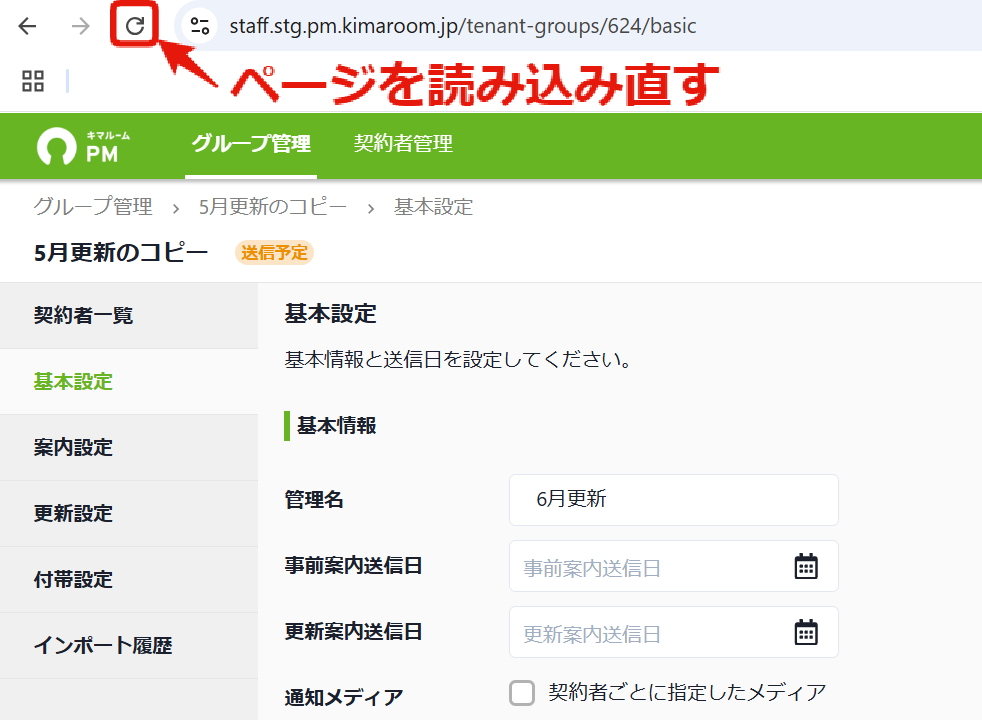This screenshot has width=982, height=720.
Task: Switch to グループ管理 tab in header
Action: click(x=251, y=144)
